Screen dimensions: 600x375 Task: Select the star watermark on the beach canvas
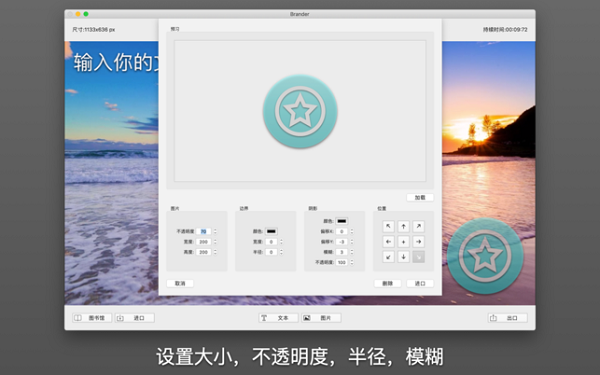(485, 256)
